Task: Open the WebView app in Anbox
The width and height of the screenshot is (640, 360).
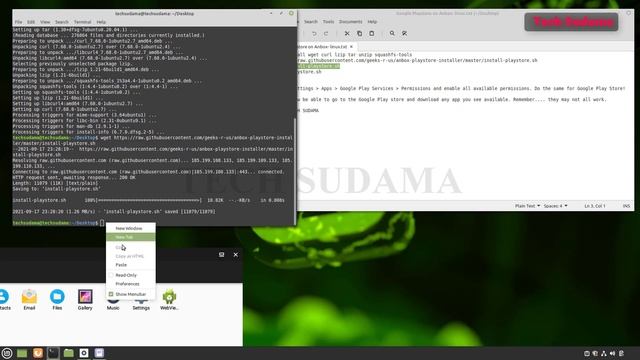Action: coord(169,299)
